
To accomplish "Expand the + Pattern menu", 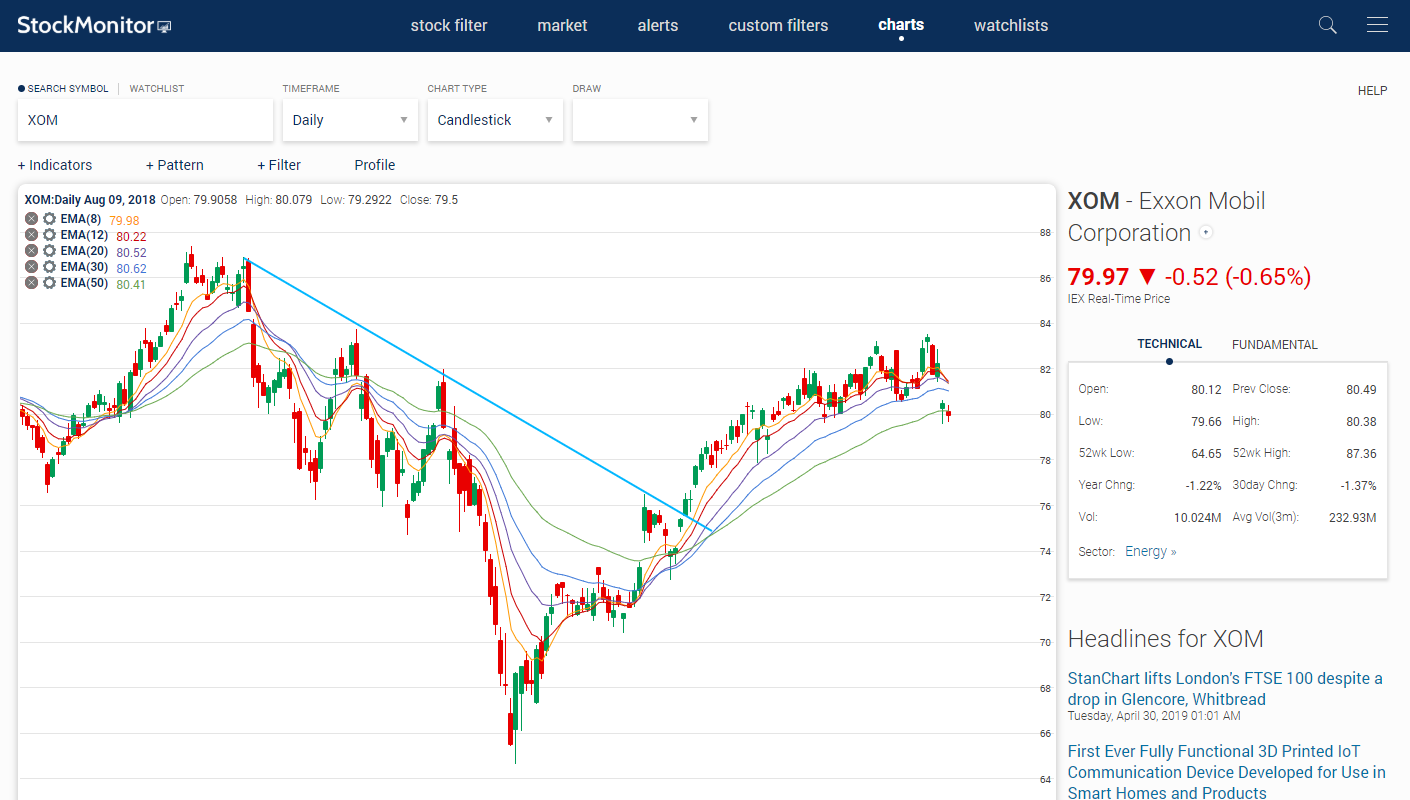I will [x=175, y=165].
